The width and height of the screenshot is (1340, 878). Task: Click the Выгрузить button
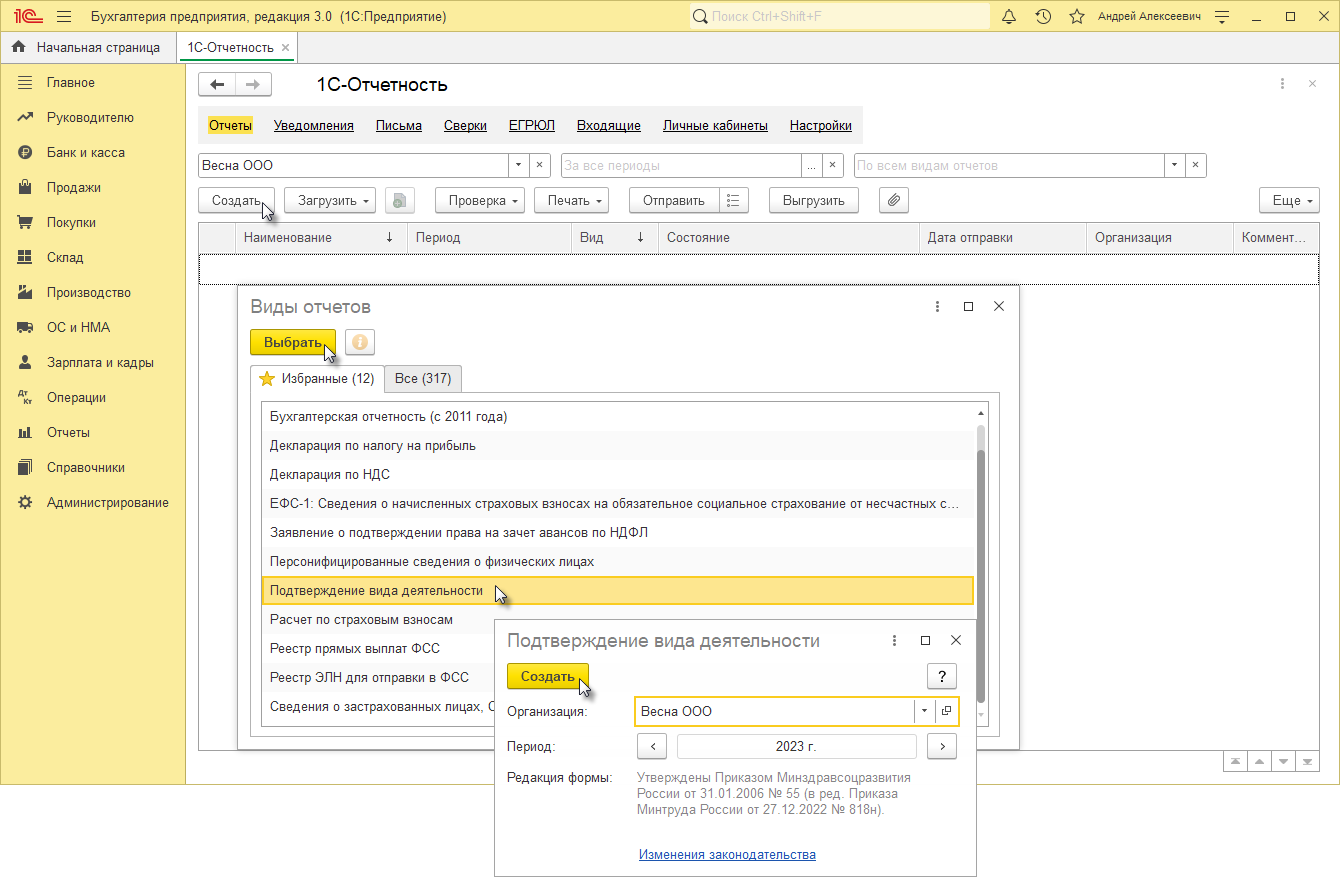pyautogui.click(x=814, y=201)
